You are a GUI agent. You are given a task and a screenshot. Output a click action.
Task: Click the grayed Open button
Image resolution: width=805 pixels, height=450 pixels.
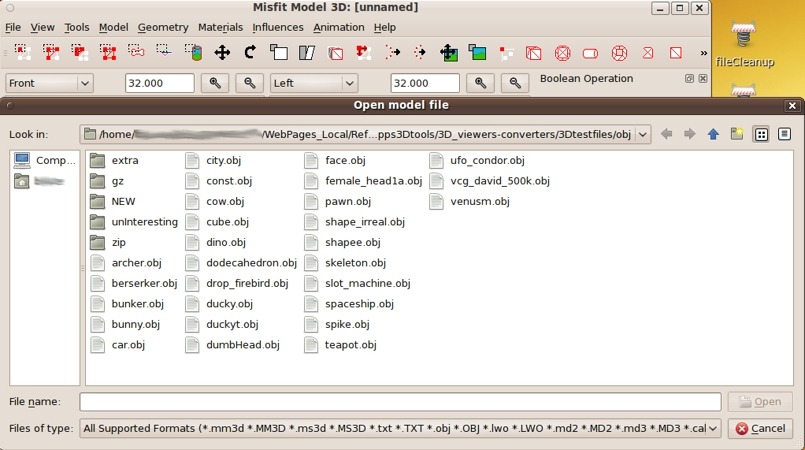[760, 402]
